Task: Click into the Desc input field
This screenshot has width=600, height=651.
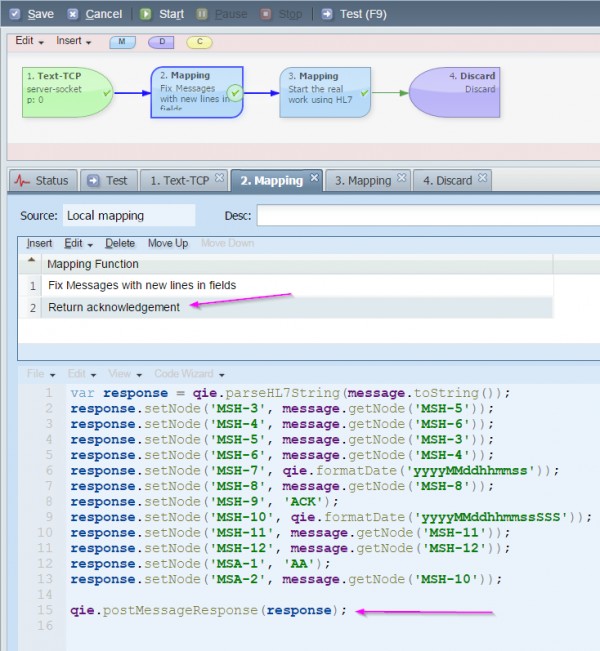Action: pyautogui.click(x=428, y=215)
